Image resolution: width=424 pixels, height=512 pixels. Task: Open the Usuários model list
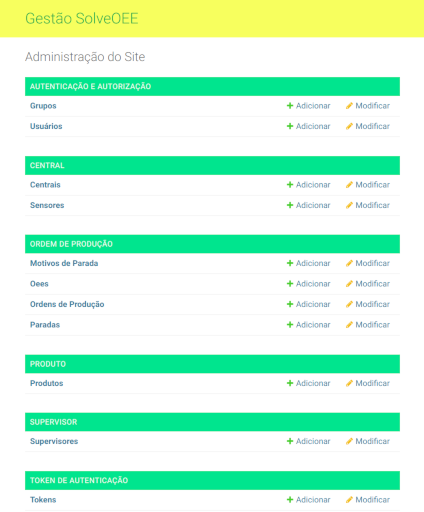click(x=46, y=126)
